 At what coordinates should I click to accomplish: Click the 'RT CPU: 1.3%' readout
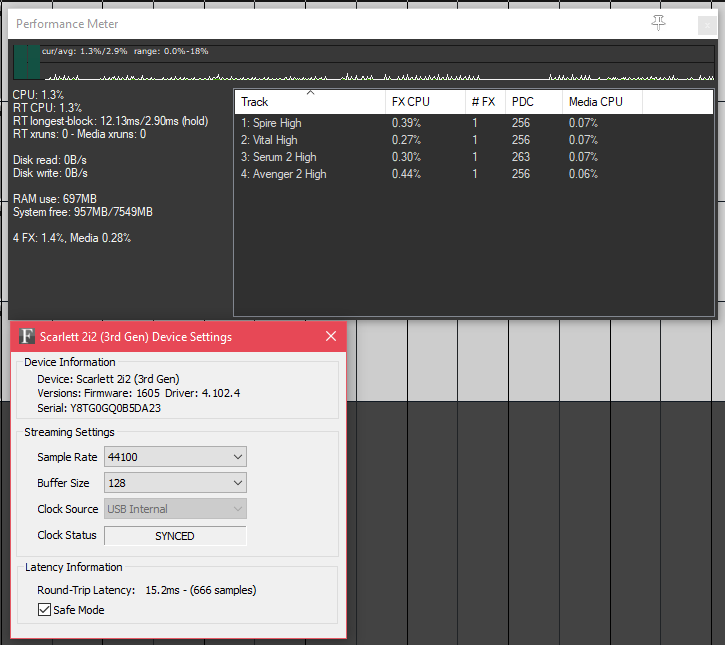(47, 108)
